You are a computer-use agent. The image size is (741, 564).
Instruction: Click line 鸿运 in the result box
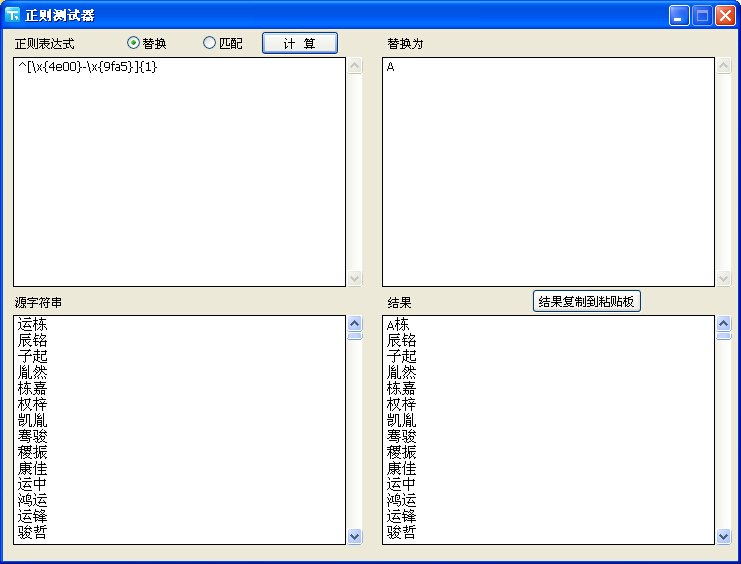[x=402, y=501]
